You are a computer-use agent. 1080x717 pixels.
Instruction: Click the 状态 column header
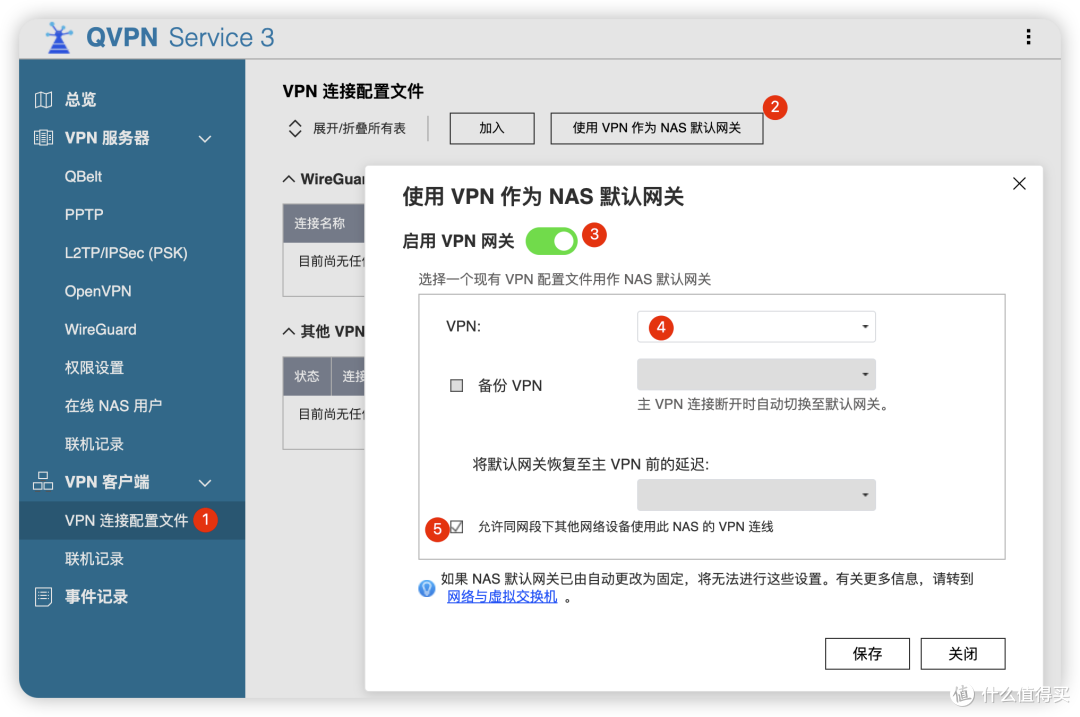click(307, 376)
